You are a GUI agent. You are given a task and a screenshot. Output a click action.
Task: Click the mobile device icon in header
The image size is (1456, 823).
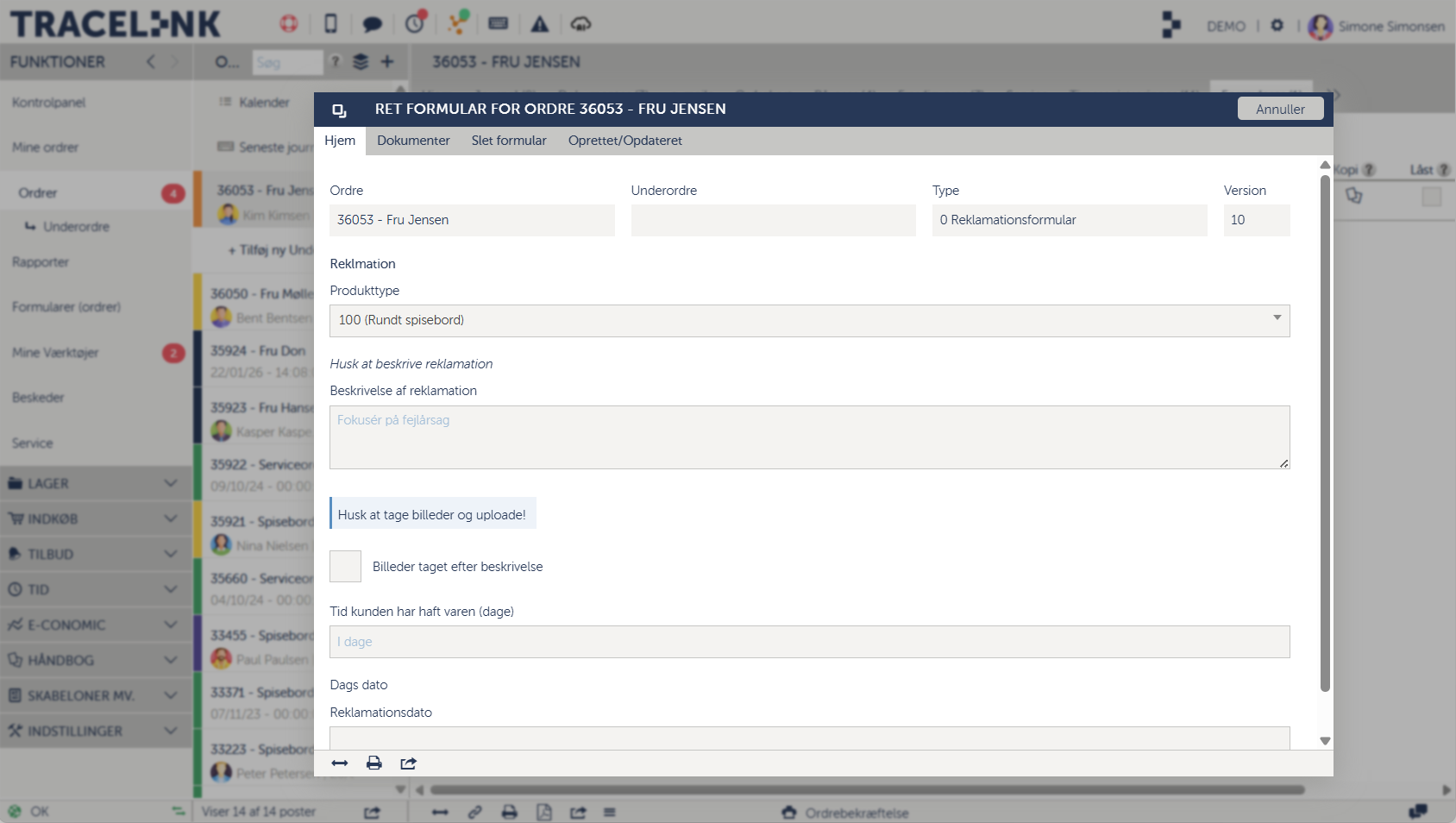[x=331, y=23]
